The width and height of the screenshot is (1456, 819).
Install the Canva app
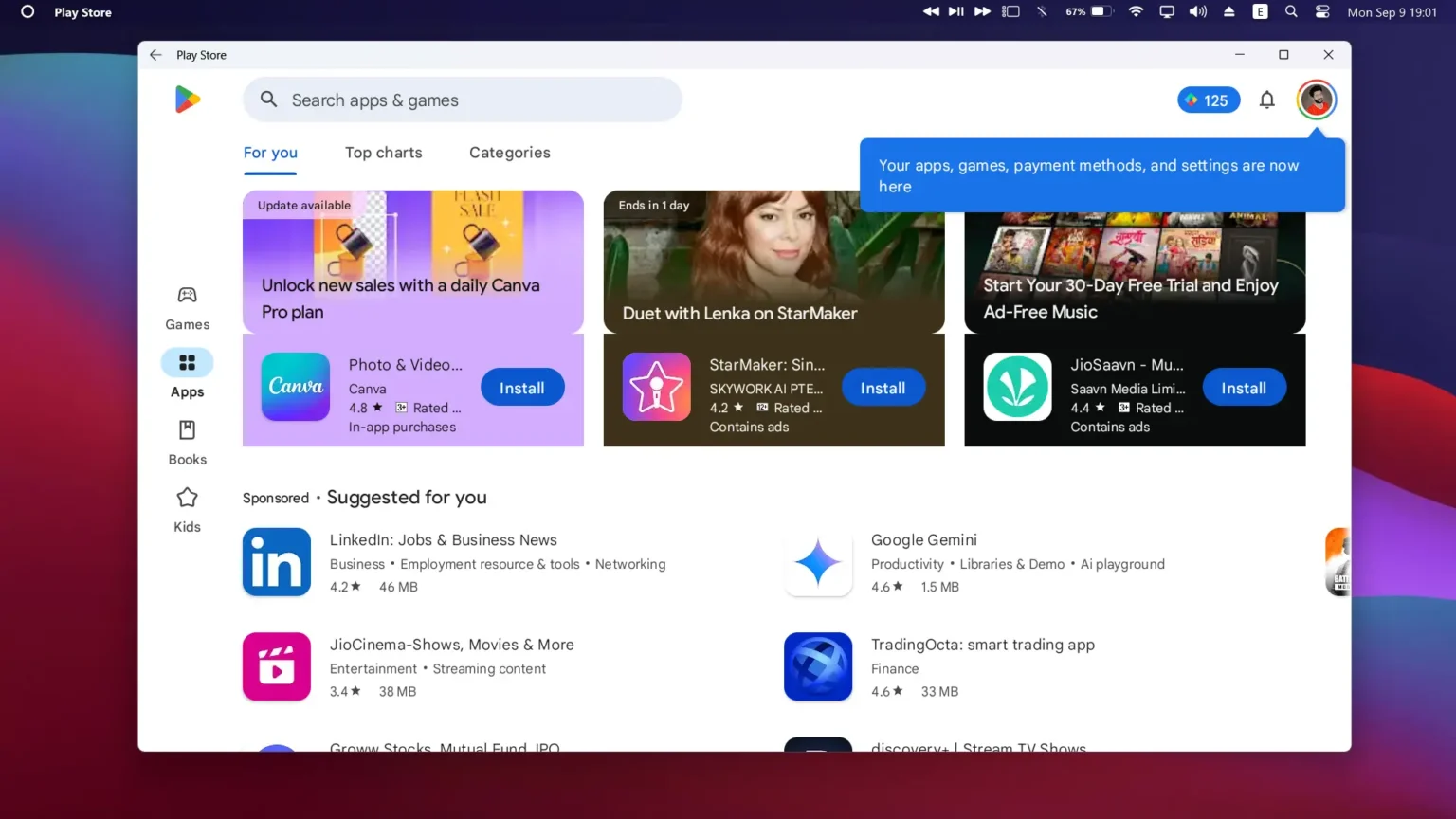click(522, 388)
